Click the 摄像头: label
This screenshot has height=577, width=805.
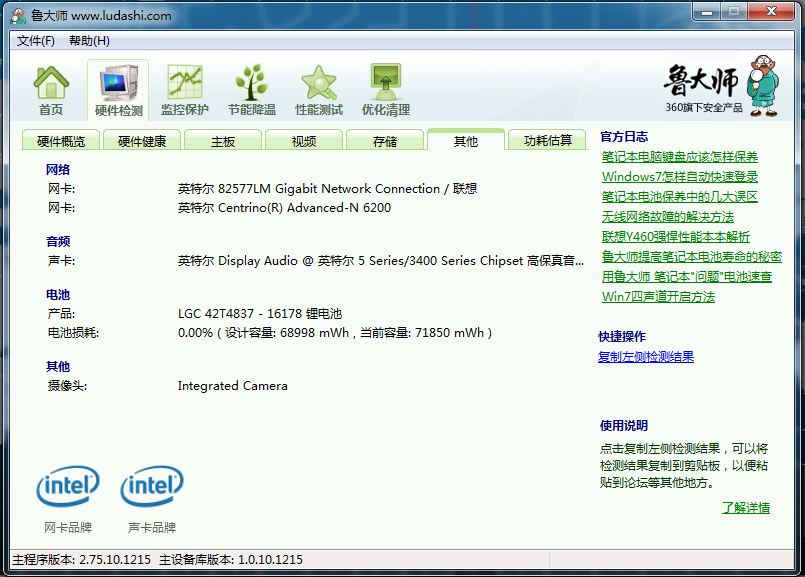click(68, 386)
